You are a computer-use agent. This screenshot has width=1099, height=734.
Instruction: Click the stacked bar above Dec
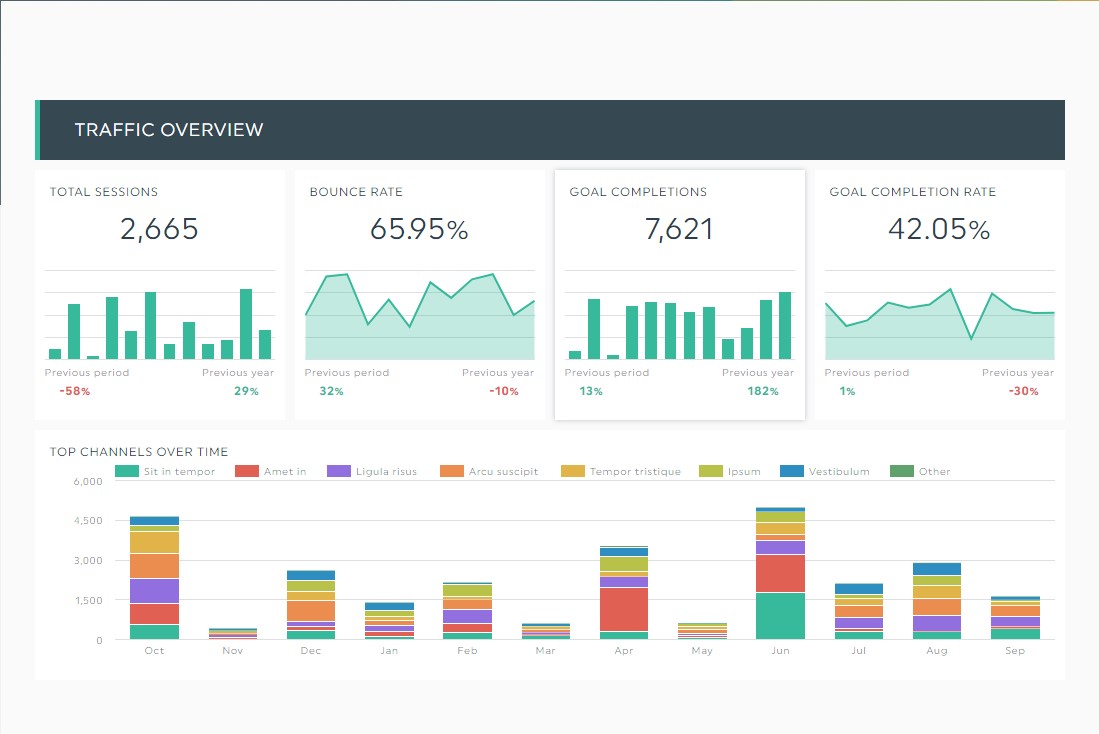pos(310,605)
